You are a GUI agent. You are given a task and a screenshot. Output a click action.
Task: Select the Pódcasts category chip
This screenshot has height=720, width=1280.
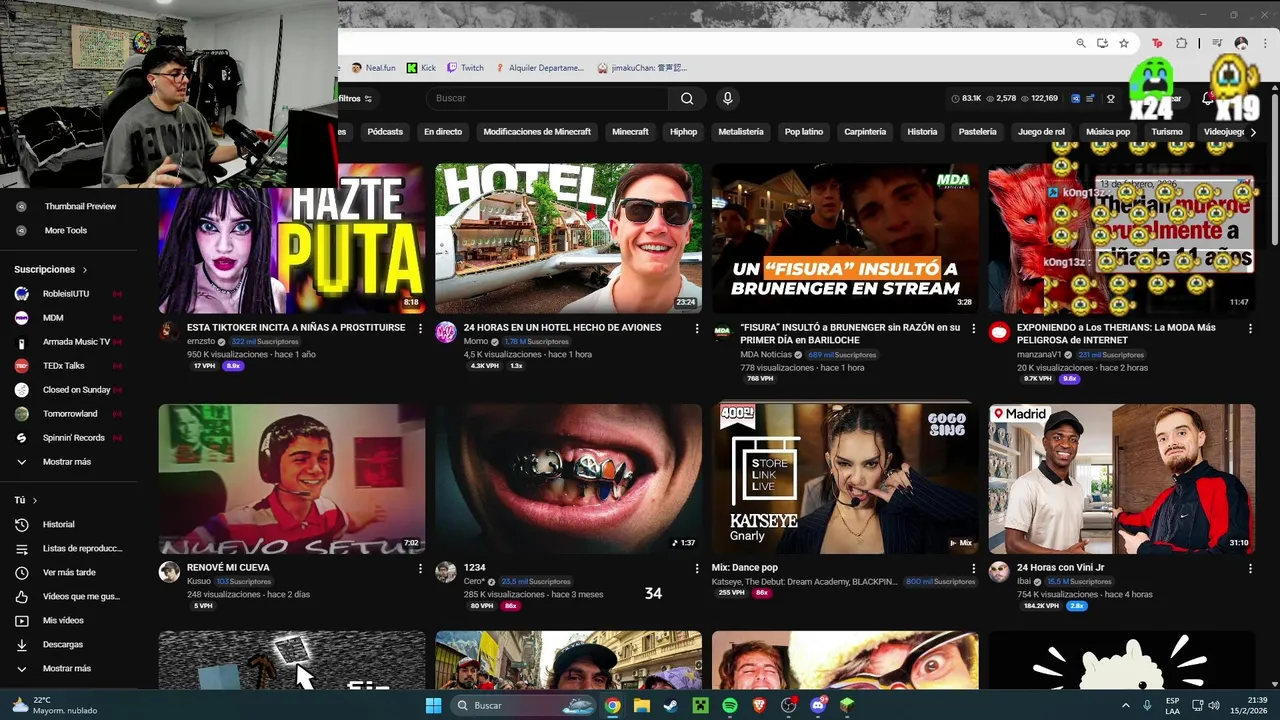click(x=385, y=132)
